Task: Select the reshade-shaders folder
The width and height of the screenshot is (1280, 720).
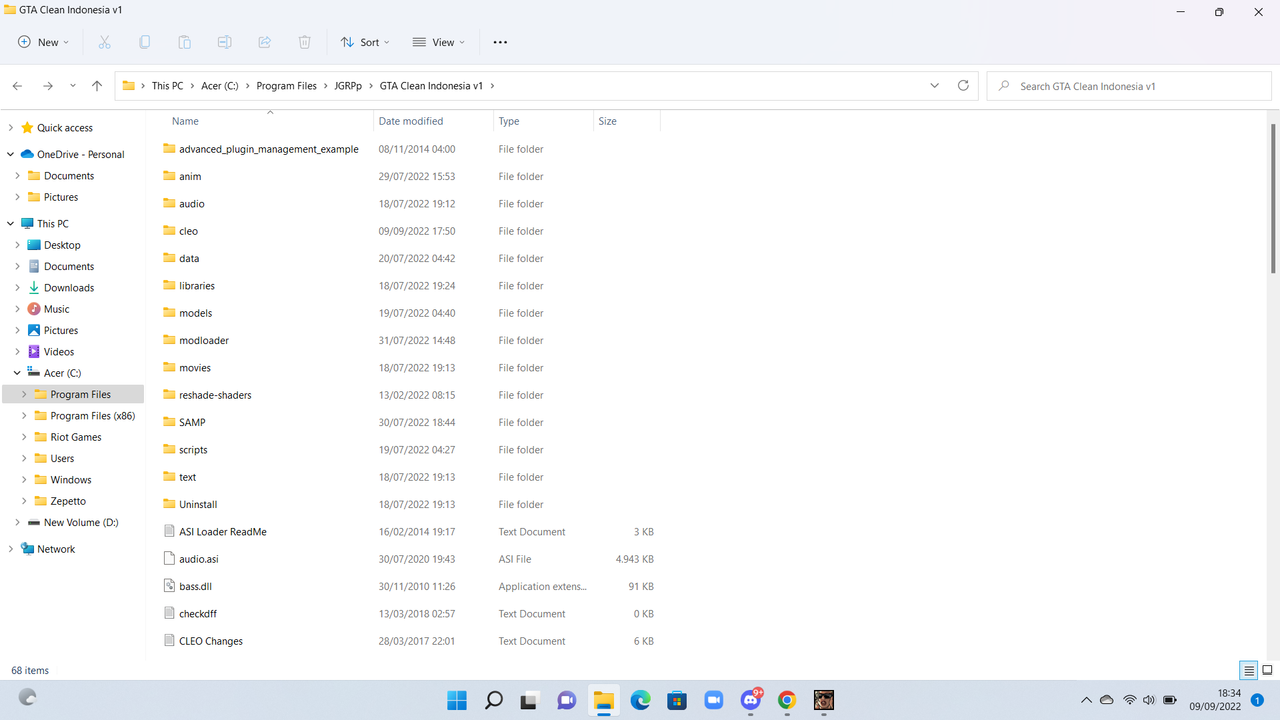Action: [x=215, y=395]
